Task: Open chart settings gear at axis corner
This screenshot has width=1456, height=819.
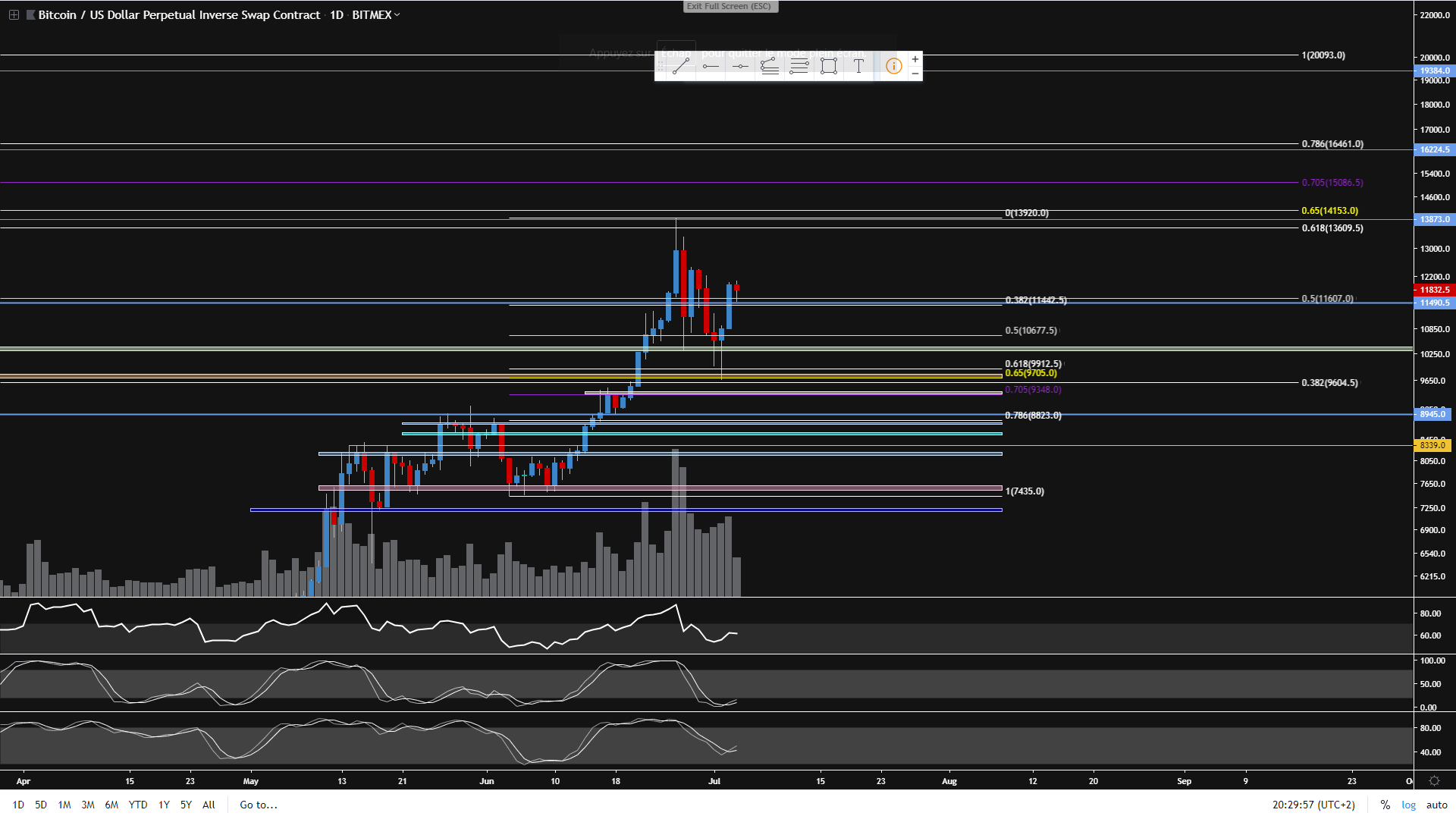Action: 1434,780
